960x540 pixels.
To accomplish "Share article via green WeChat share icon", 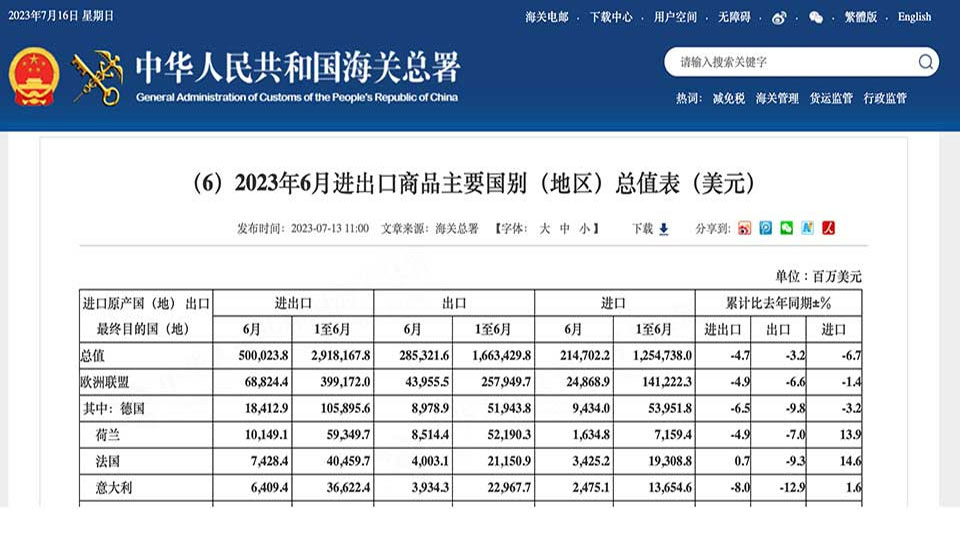I will click(x=786, y=228).
